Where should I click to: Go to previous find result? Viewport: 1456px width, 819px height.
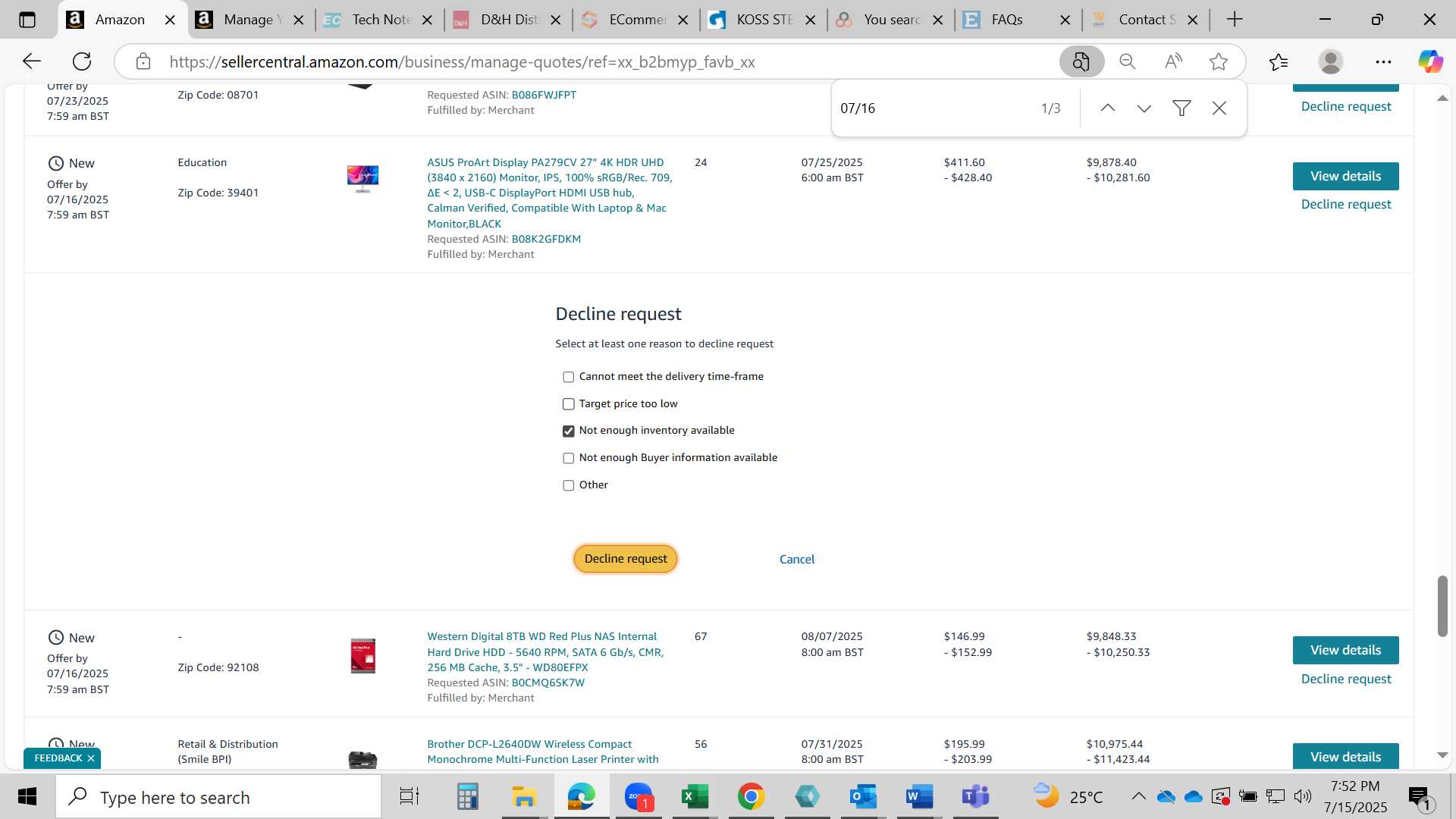coord(1107,108)
